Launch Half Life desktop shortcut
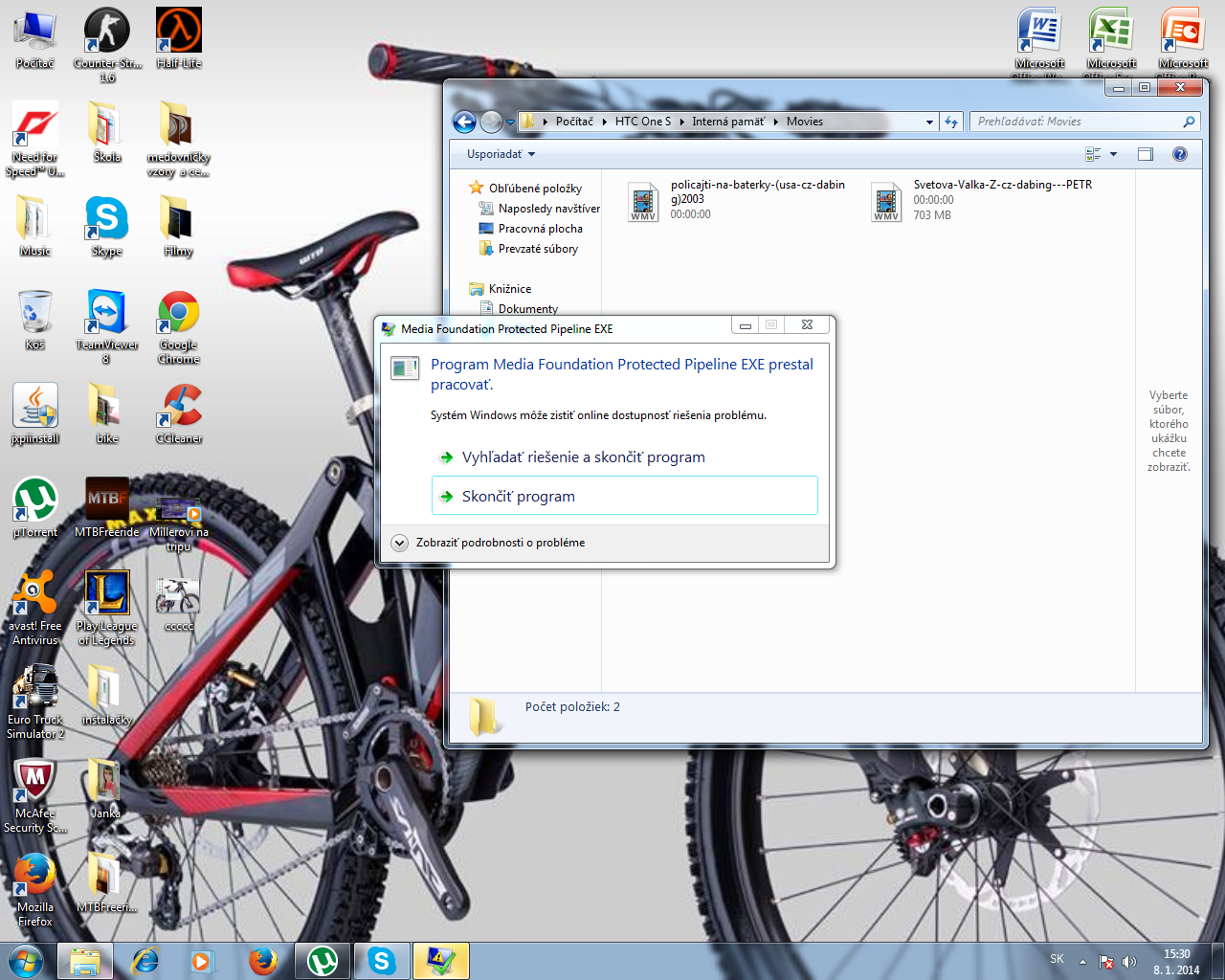 (x=179, y=40)
